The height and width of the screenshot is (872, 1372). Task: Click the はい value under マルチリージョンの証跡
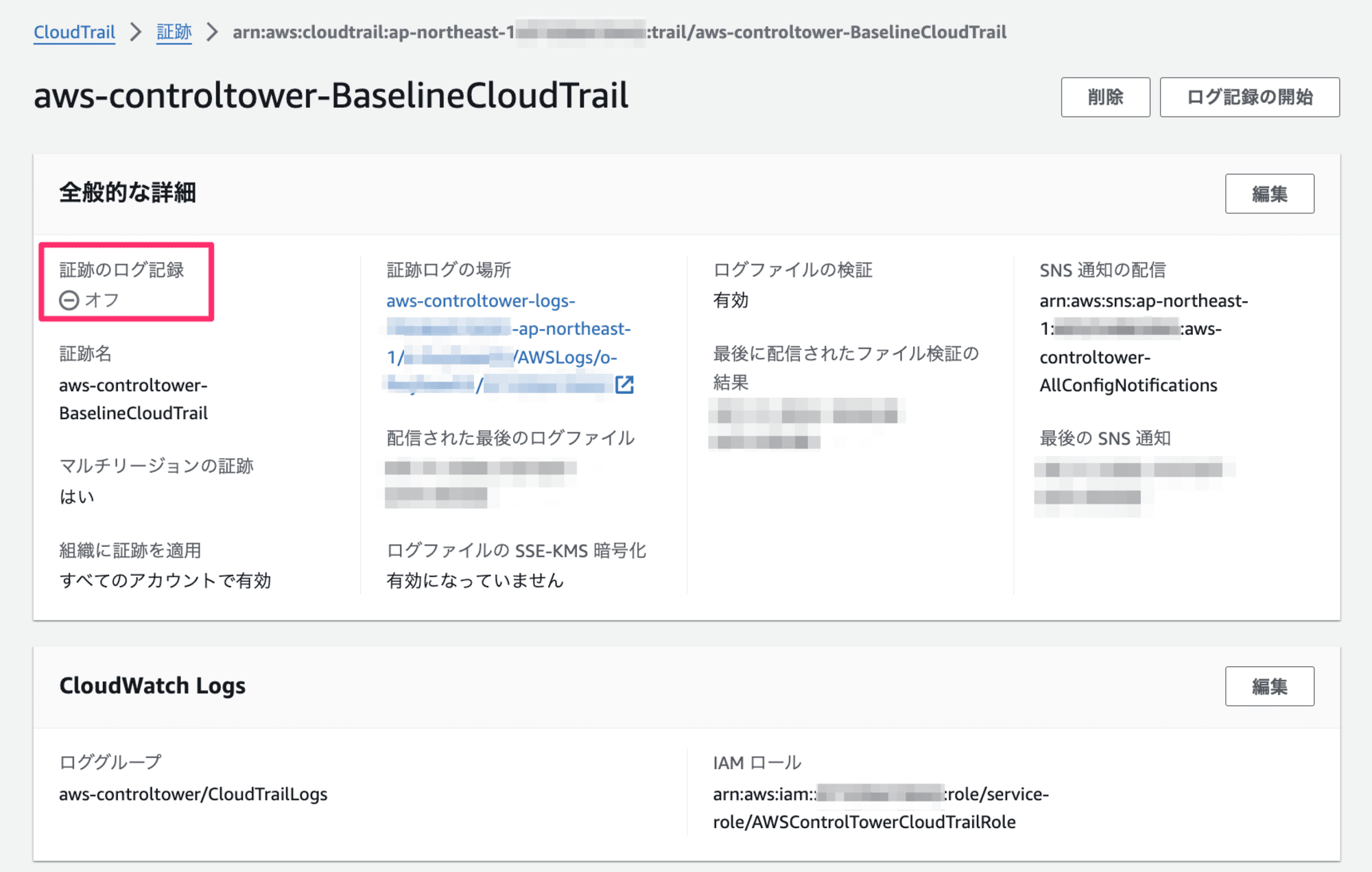[x=77, y=497]
